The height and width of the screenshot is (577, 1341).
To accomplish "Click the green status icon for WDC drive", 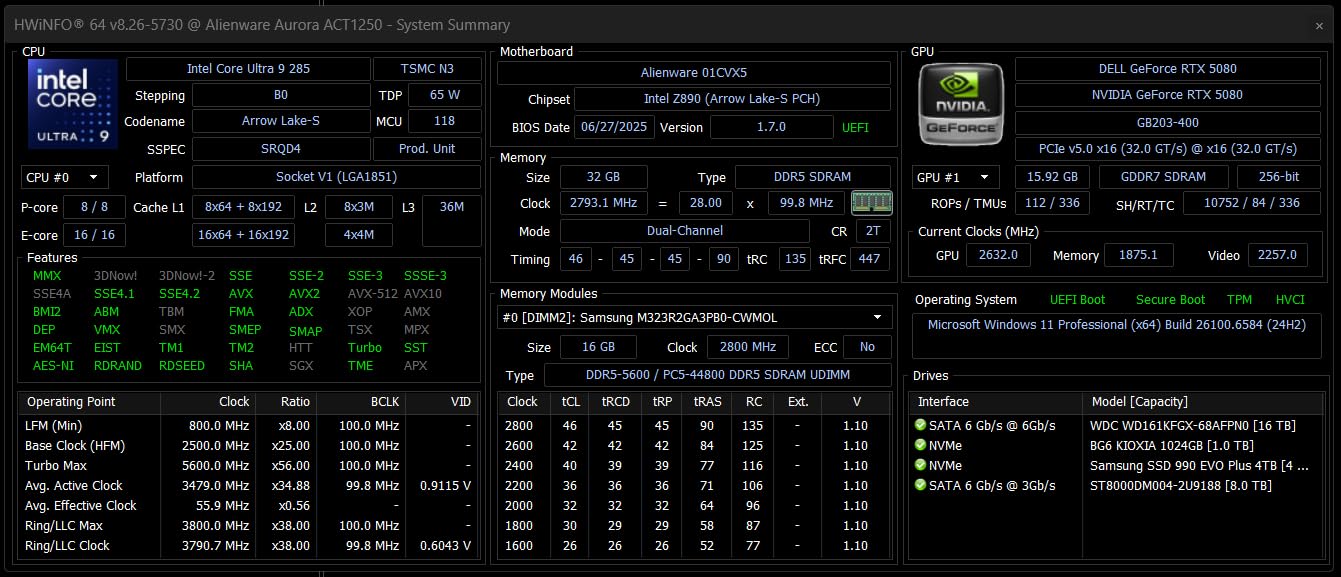I will (x=920, y=426).
